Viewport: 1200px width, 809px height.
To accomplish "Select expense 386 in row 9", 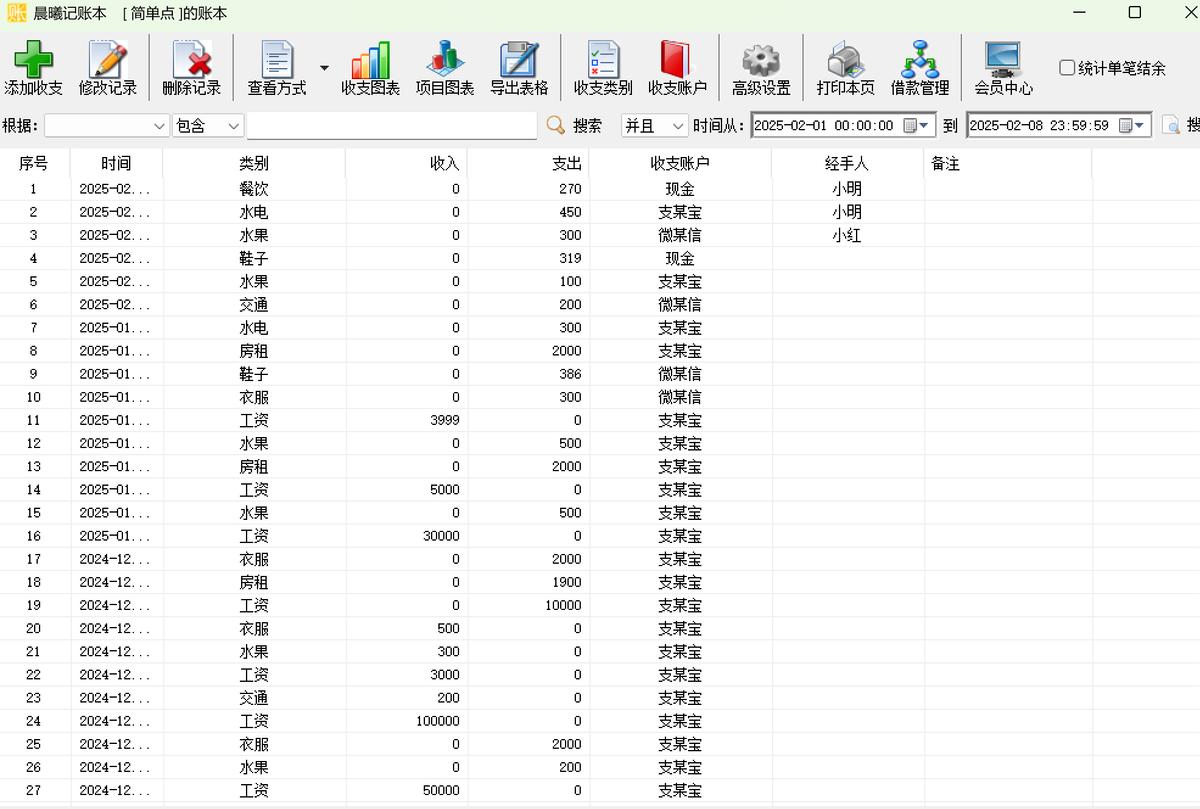I will point(570,374).
